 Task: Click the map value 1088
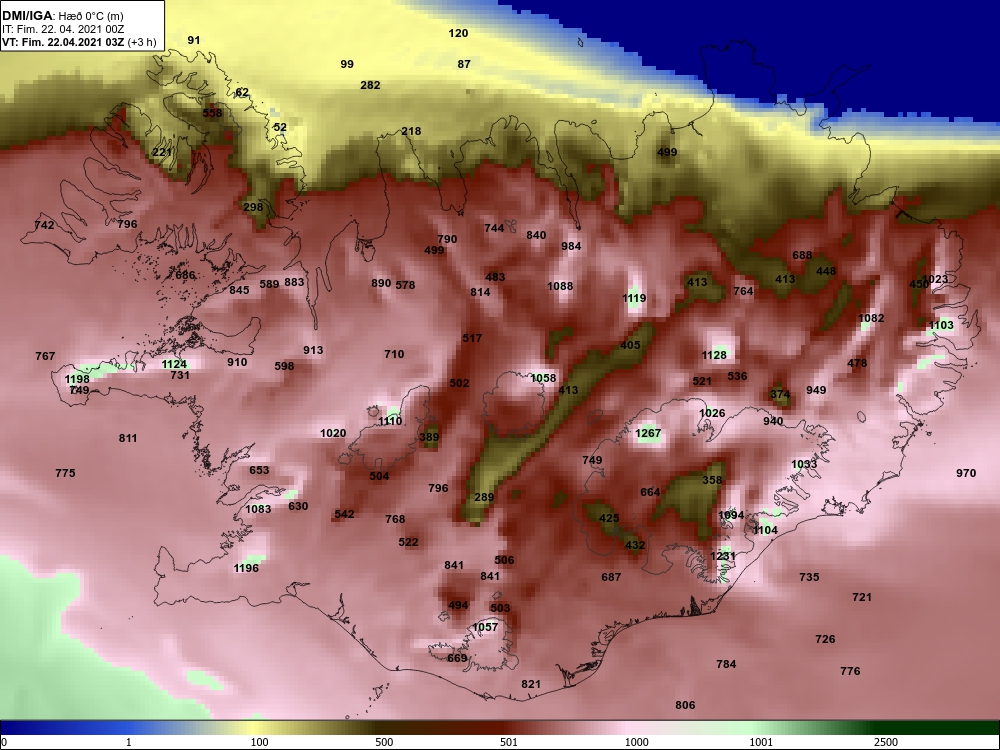click(x=560, y=286)
